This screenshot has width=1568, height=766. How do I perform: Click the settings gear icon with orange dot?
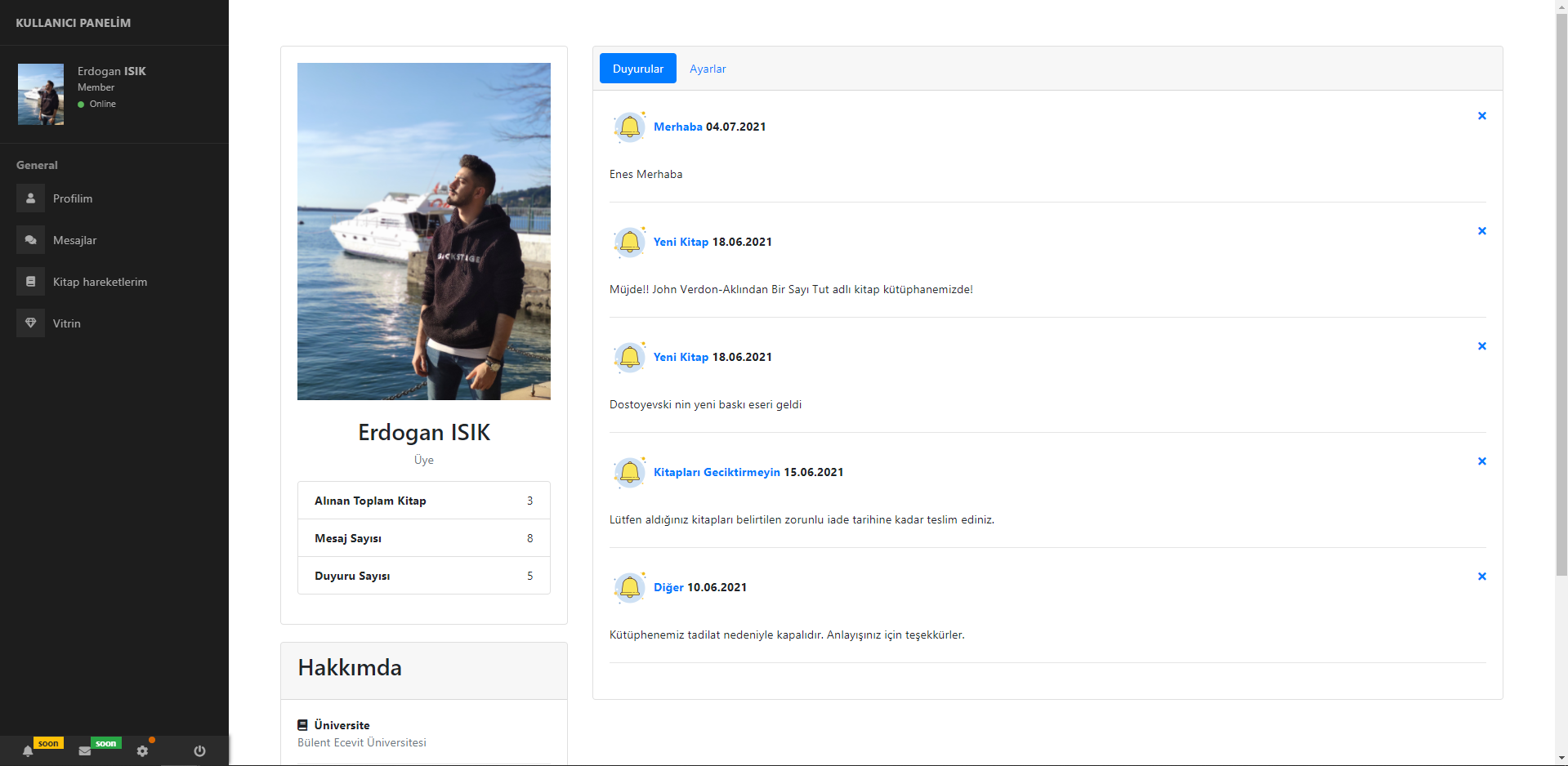(143, 750)
